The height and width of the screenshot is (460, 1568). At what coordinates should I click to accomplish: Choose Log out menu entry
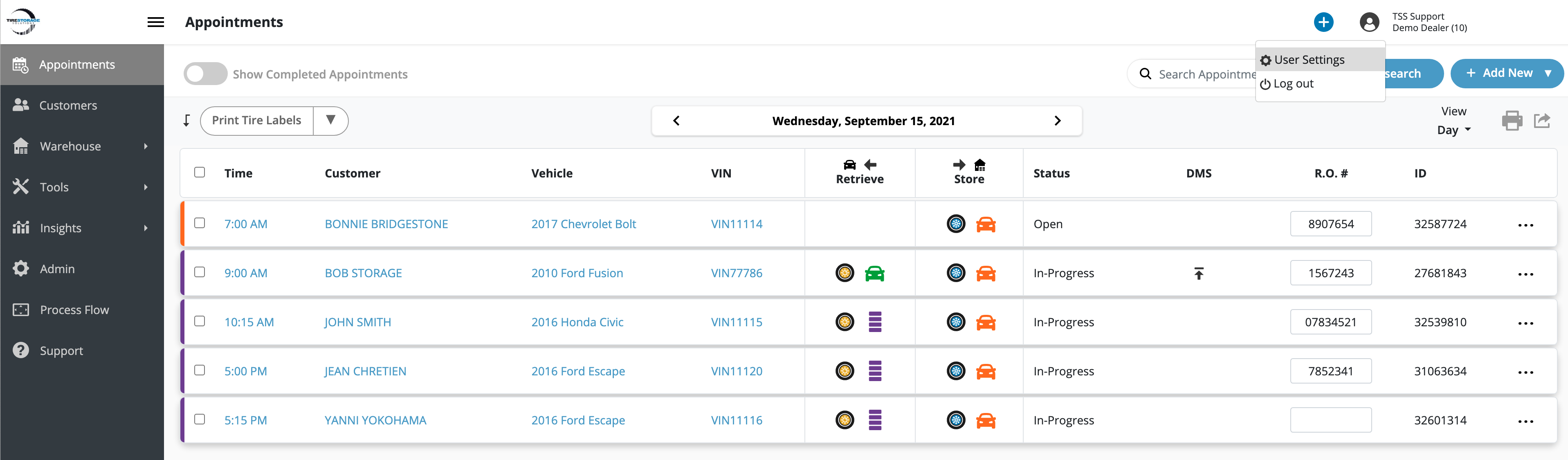pos(1293,84)
